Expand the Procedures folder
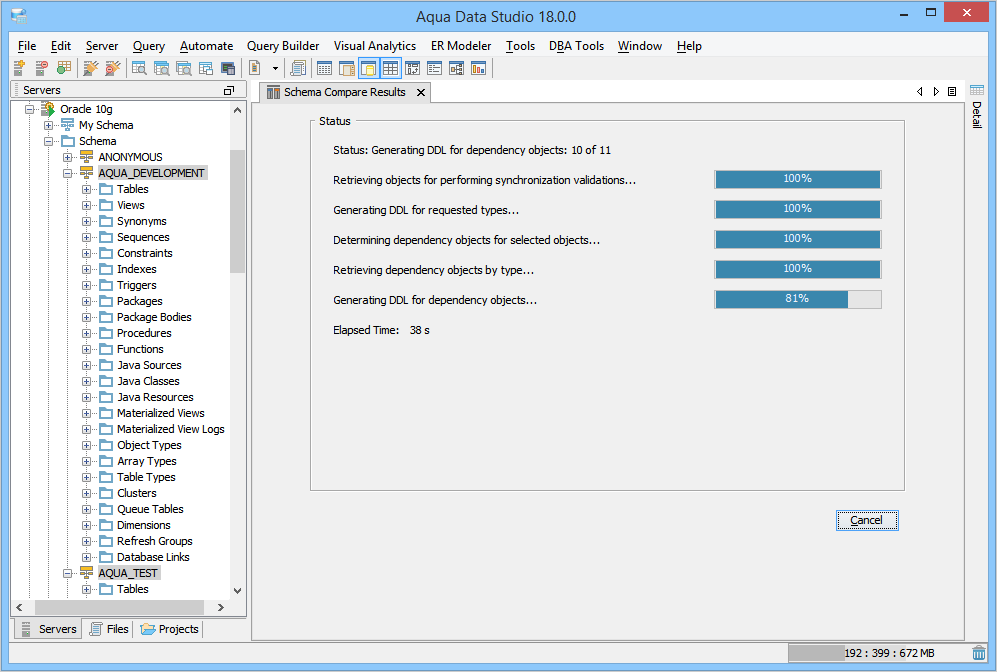Screen dimensions: 997x672 click(x=86, y=333)
